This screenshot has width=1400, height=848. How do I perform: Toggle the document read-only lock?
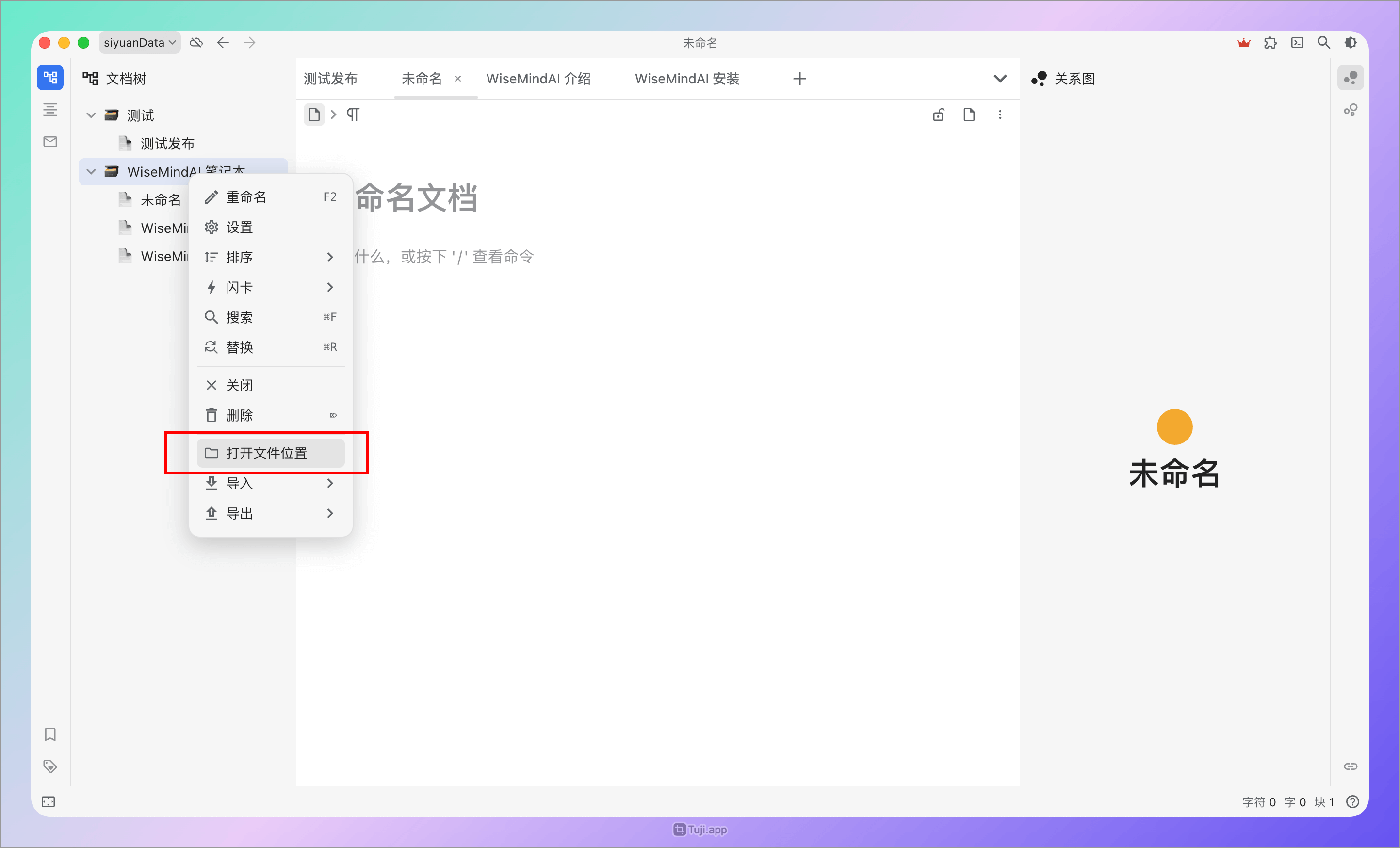pyautogui.click(x=938, y=114)
